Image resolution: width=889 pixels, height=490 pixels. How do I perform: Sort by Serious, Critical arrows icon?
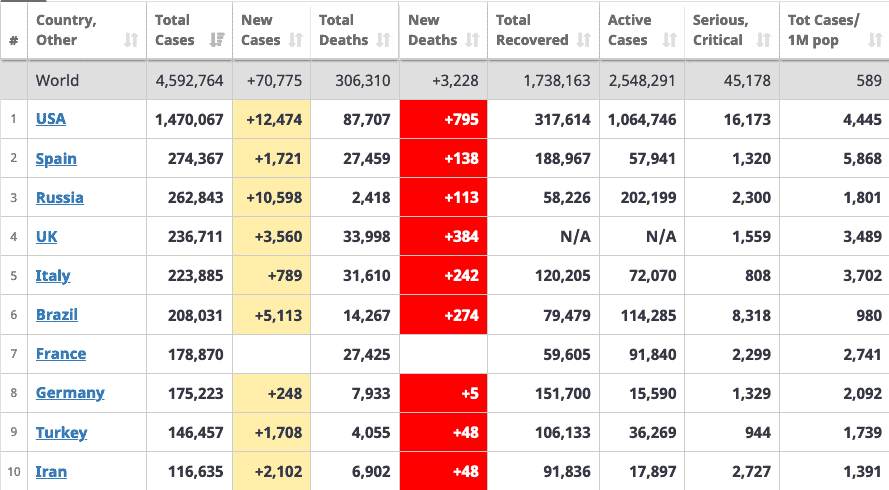point(764,40)
